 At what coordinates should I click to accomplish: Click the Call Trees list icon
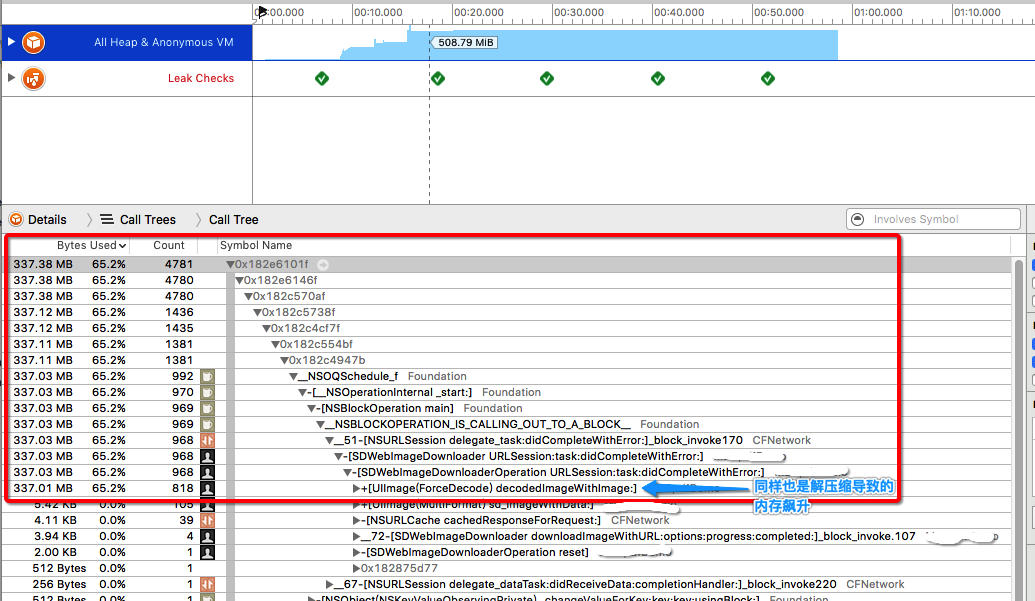point(107,220)
